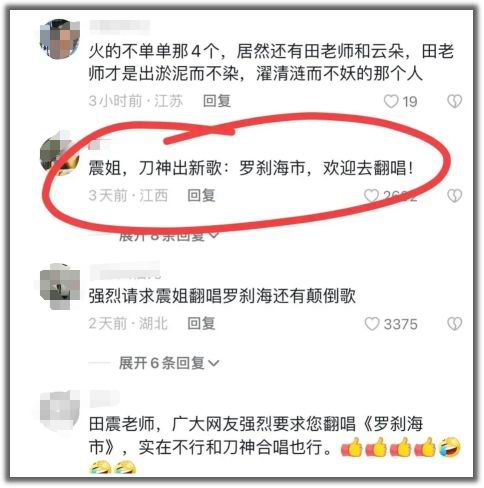
Task: Expand the partially hidden 展开8条回复 replies
Action: click(169, 236)
